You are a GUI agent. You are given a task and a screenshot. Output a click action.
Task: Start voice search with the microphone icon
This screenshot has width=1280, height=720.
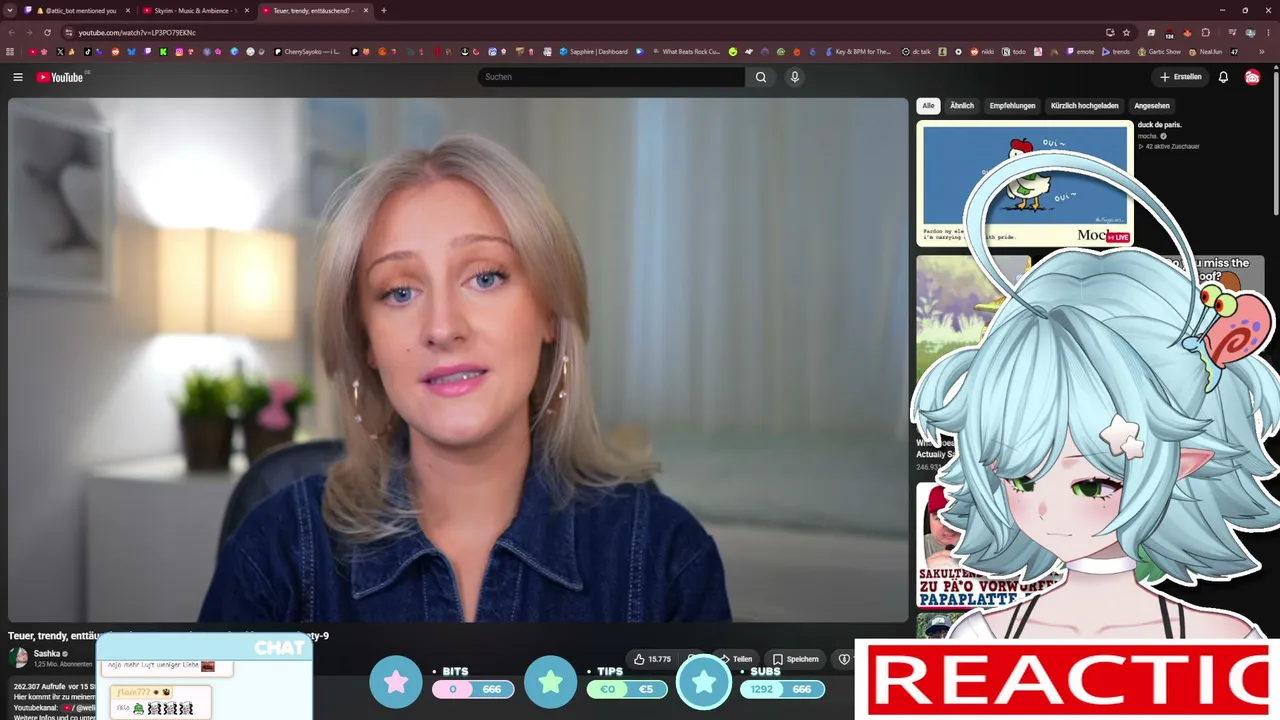click(x=795, y=77)
